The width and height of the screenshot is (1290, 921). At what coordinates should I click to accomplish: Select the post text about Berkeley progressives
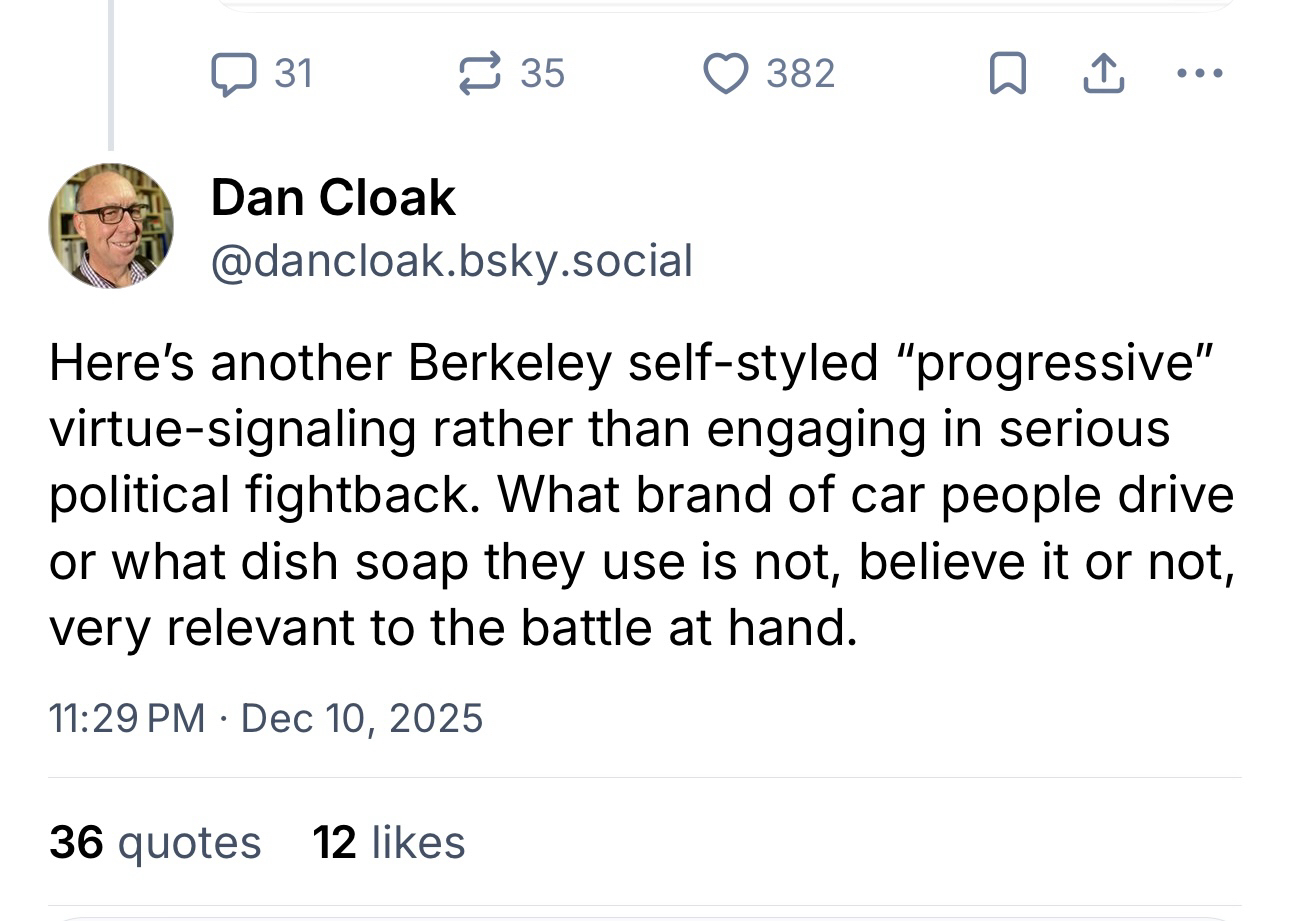coord(640,495)
